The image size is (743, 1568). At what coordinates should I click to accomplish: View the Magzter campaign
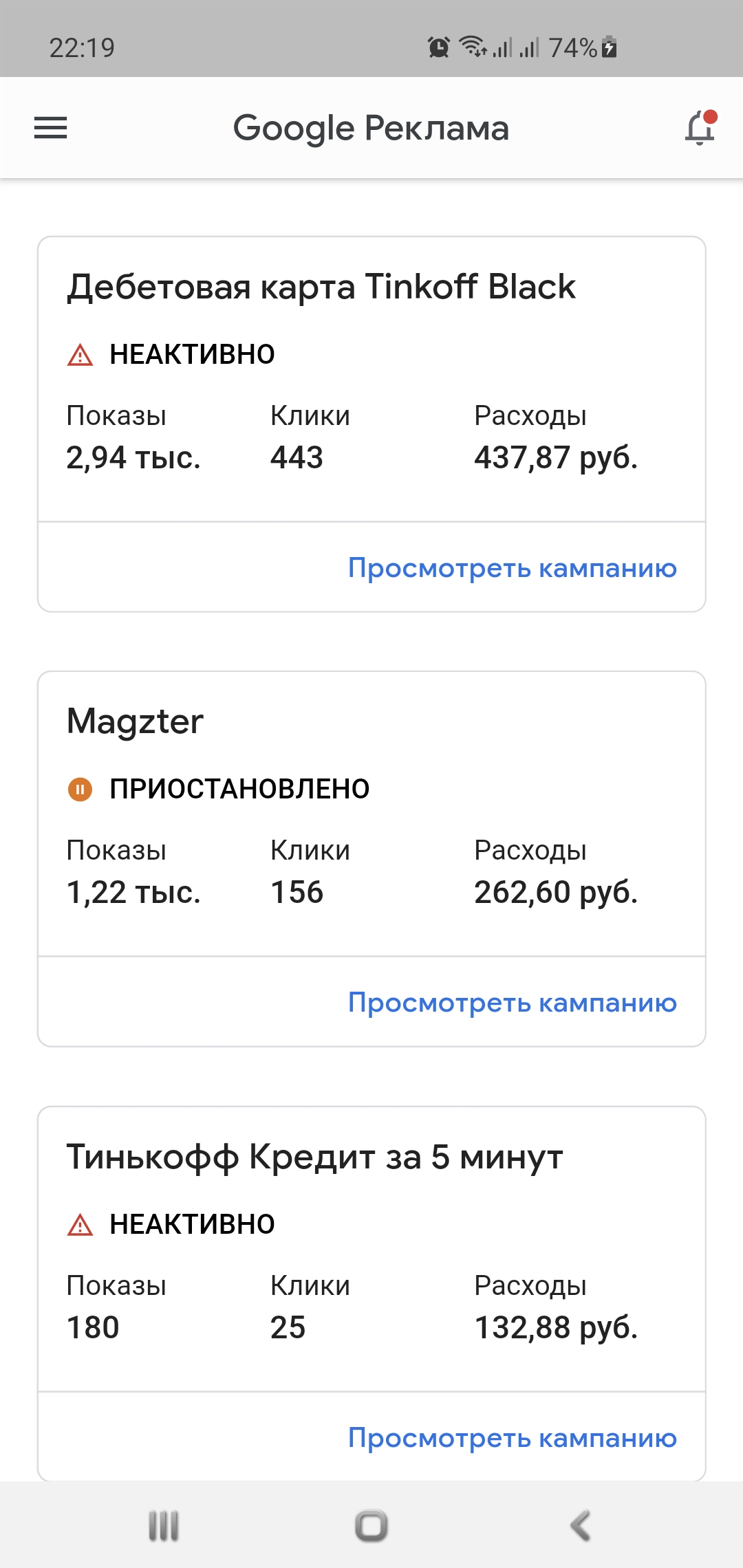pyautogui.click(x=512, y=1003)
